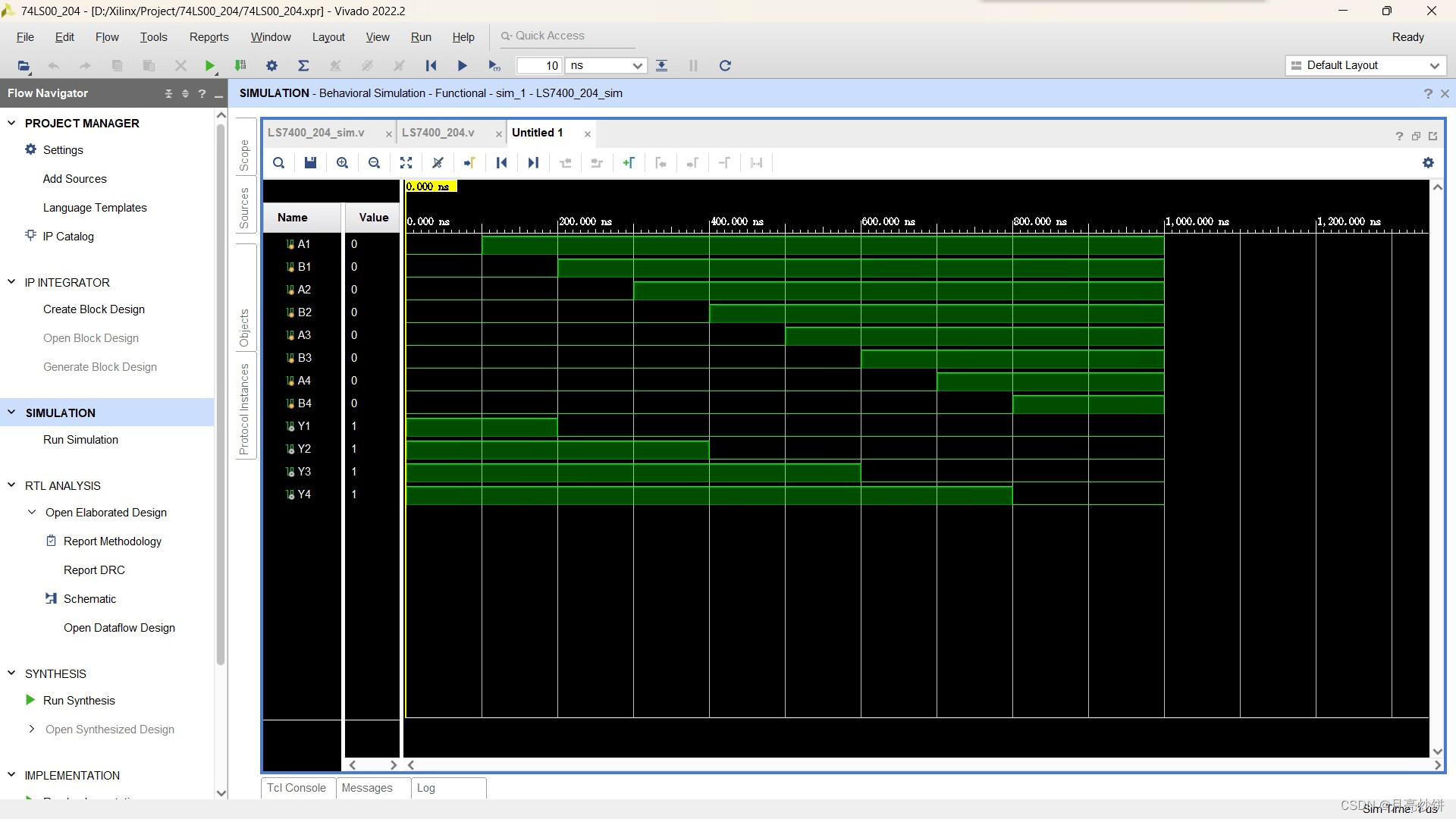Switch to LS7400_204_sim.v tab
This screenshot has width=1456, height=819.
tap(316, 133)
